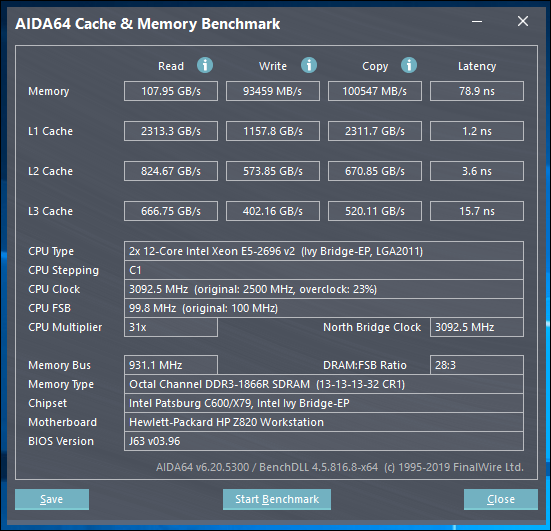This screenshot has width=551, height=531.
Task: Click the CPU Type field Xeon E5-2696 v2
Action: [324, 251]
